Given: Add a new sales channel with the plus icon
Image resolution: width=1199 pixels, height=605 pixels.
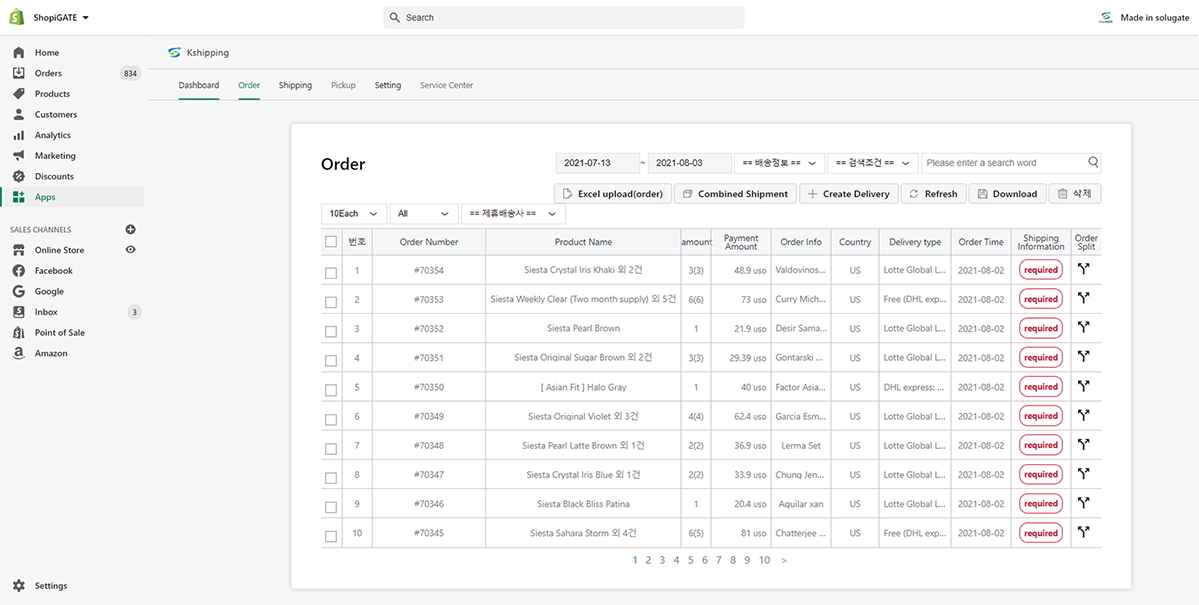Looking at the screenshot, I should tap(130, 229).
